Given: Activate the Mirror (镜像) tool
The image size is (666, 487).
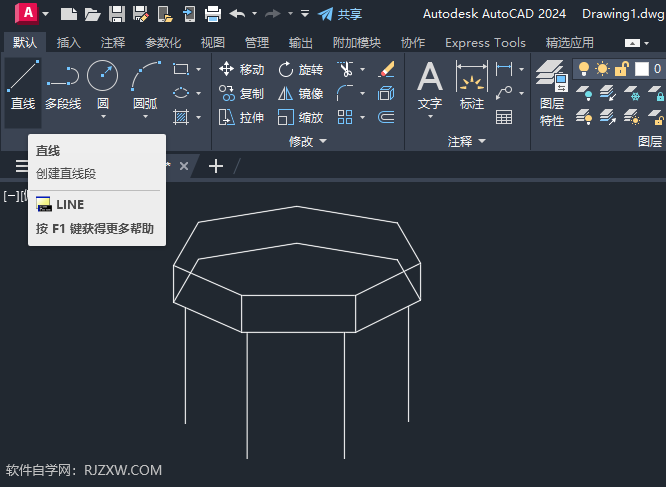Looking at the screenshot, I should pyautogui.click(x=301, y=93).
